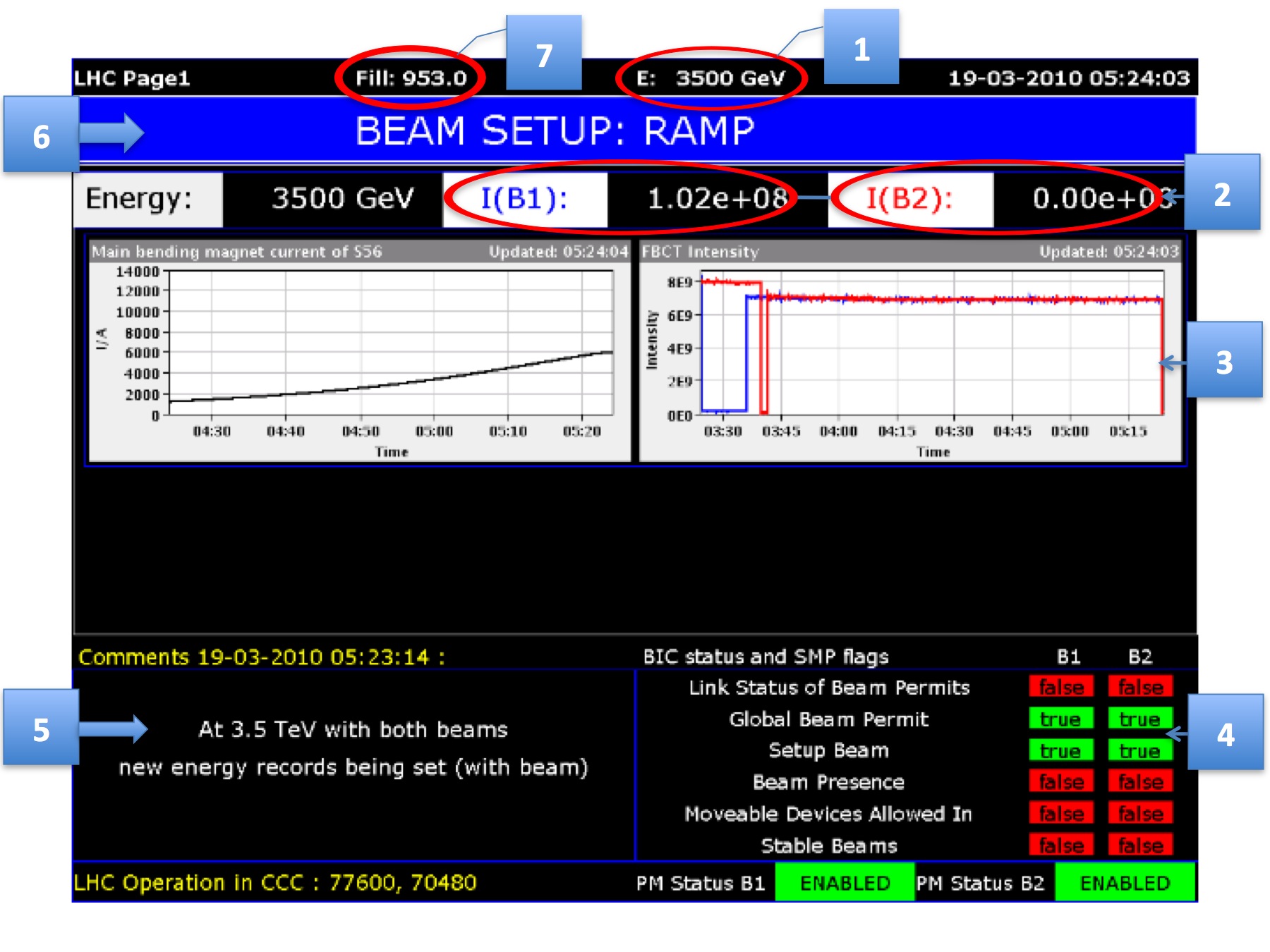Image resolution: width=1270 pixels, height=952 pixels.
Task: Click the Main bending magnet current graph
Action: coord(360,351)
